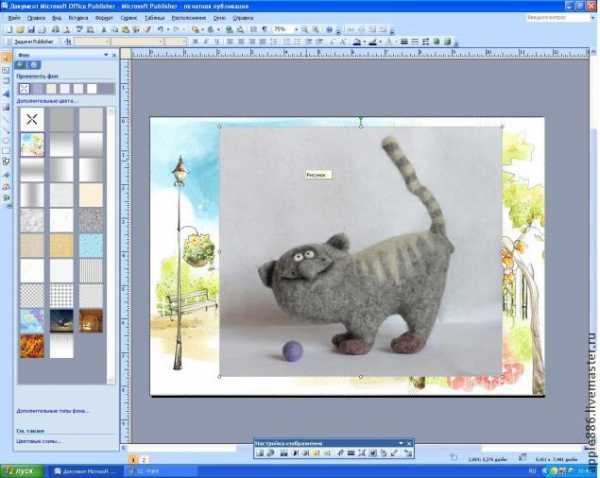Print the publication using the Print icon
This screenshot has height=478, width=600.
click(x=55, y=29)
